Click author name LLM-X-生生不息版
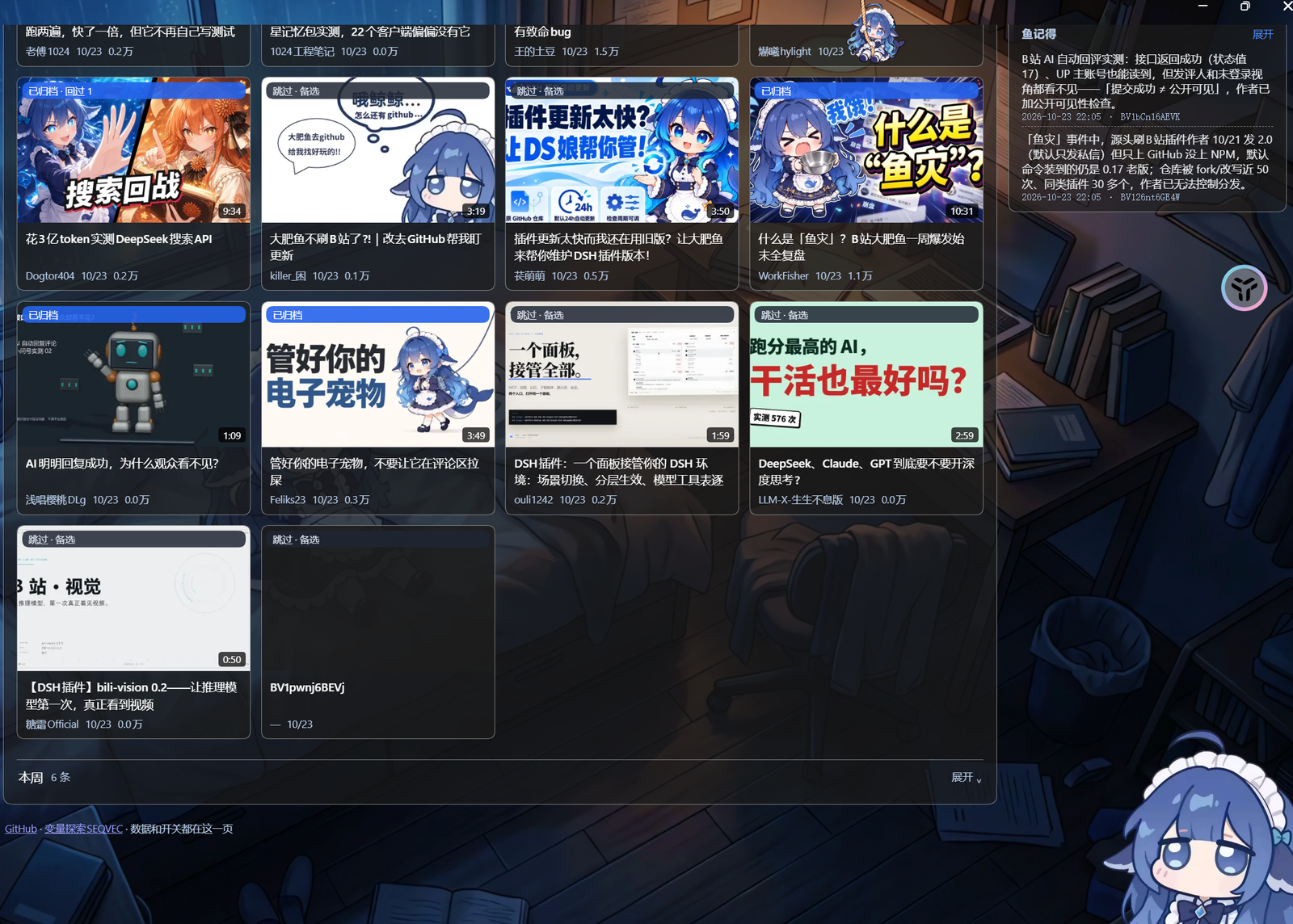 click(x=800, y=500)
